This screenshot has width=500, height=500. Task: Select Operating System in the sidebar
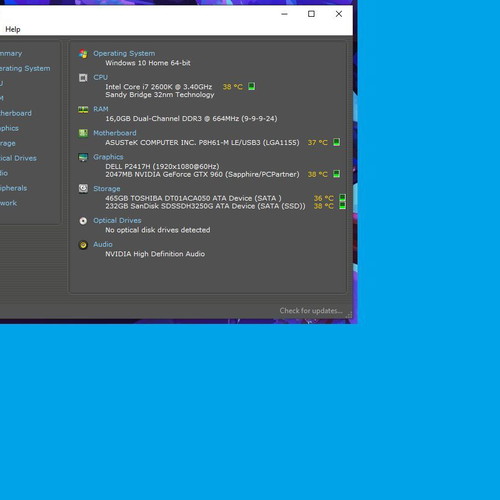[x=24, y=68]
